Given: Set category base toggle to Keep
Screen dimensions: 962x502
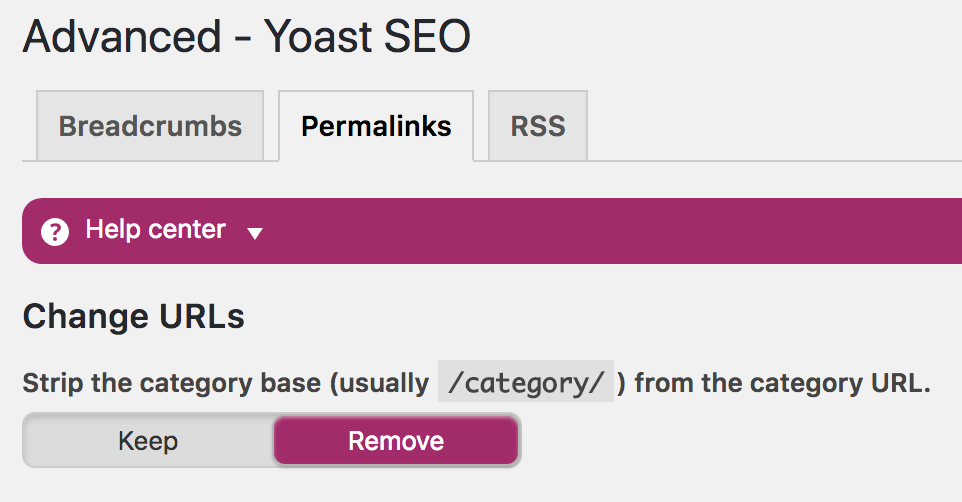Looking at the screenshot, I should coord(148,441).
